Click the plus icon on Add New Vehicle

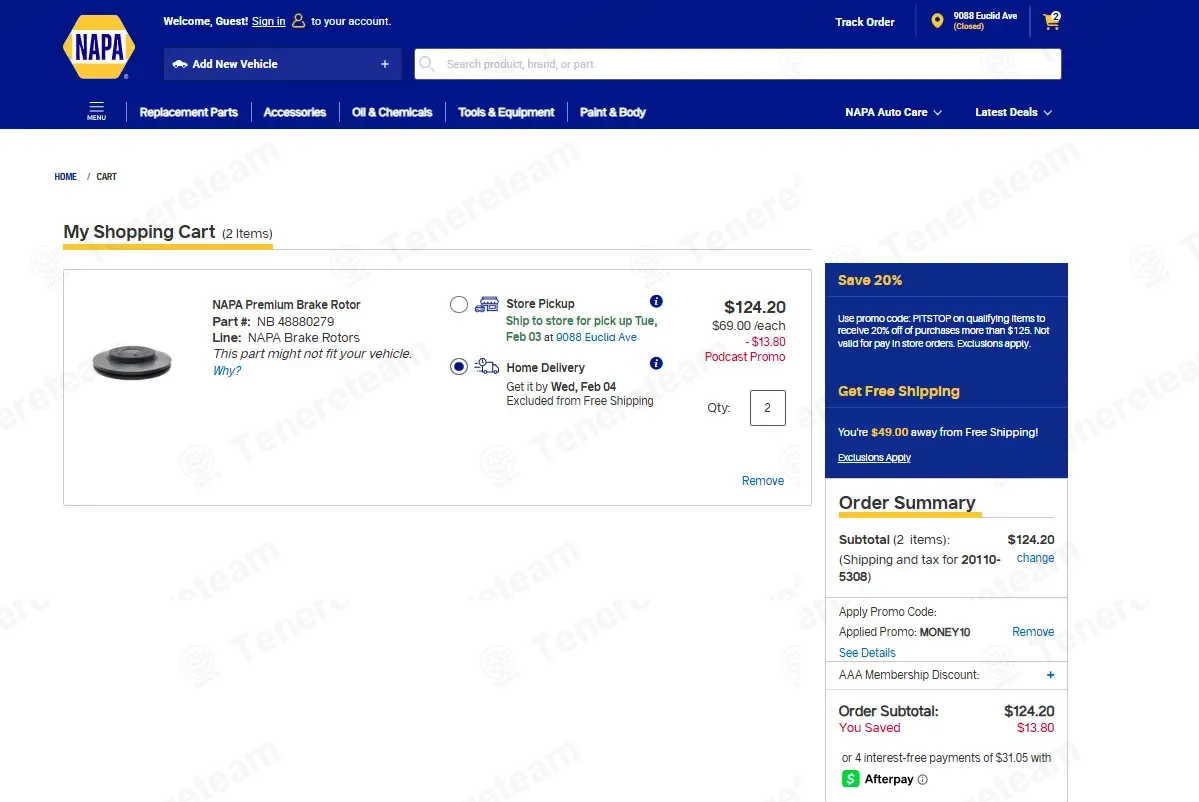point(385,64)
